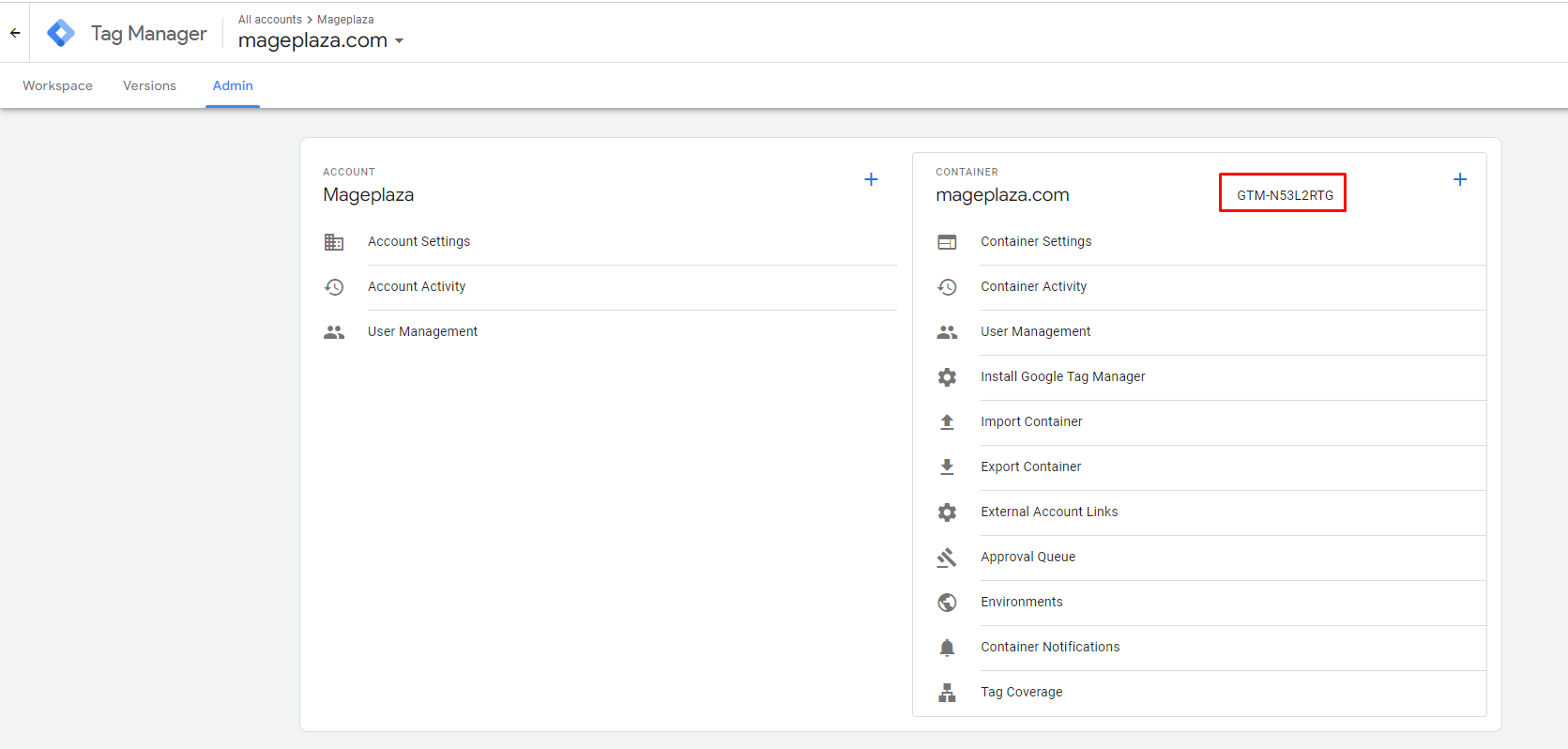Open External Account Links
The image size is (1568, 749).
pos(1049,512)
